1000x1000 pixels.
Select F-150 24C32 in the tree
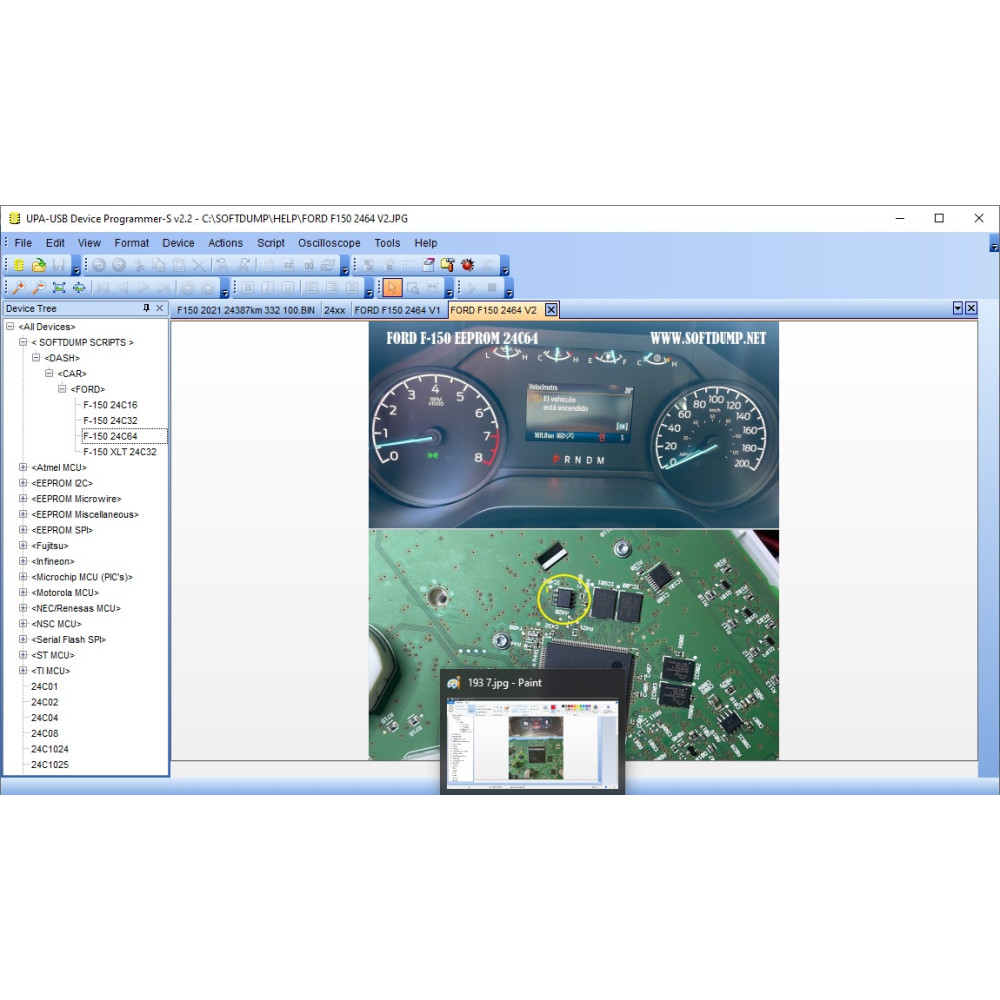click(110, 420)
